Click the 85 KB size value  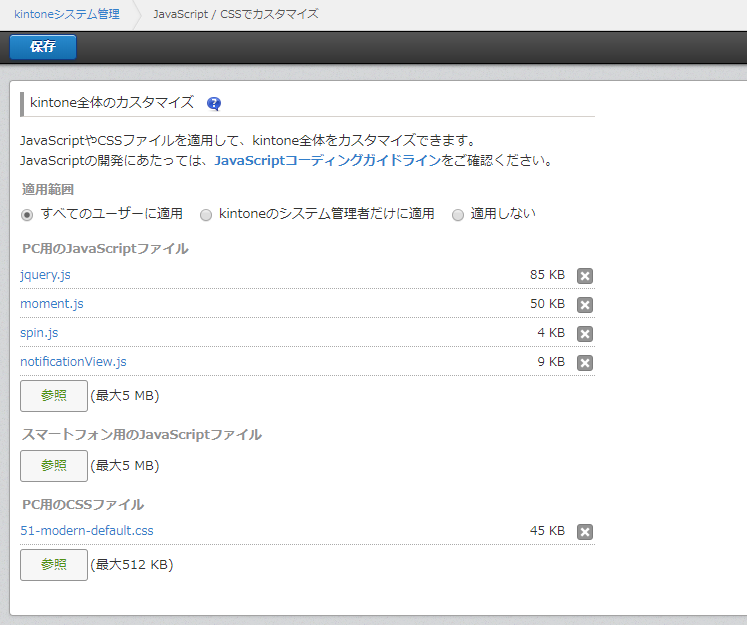coord(547,275)
